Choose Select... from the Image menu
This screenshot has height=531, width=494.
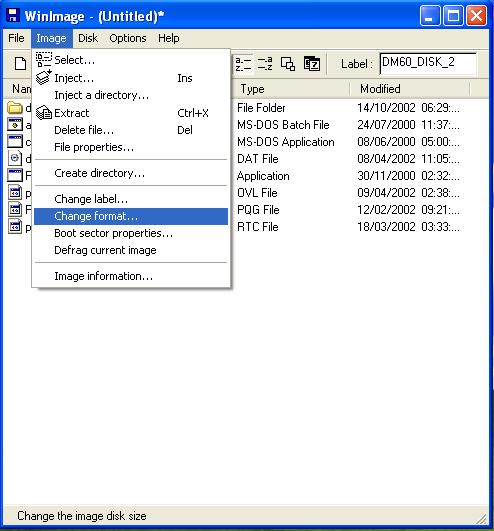(x=131, y=60)
